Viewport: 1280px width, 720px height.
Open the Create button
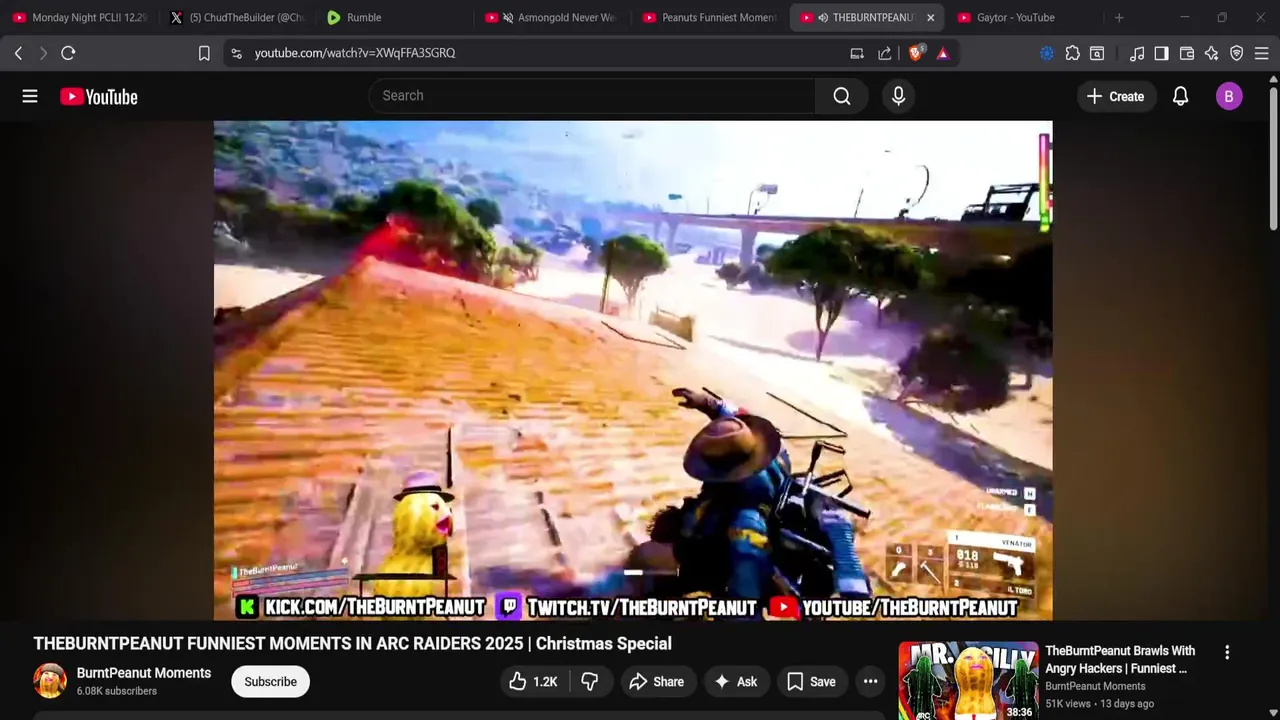tap(1115, 96)
